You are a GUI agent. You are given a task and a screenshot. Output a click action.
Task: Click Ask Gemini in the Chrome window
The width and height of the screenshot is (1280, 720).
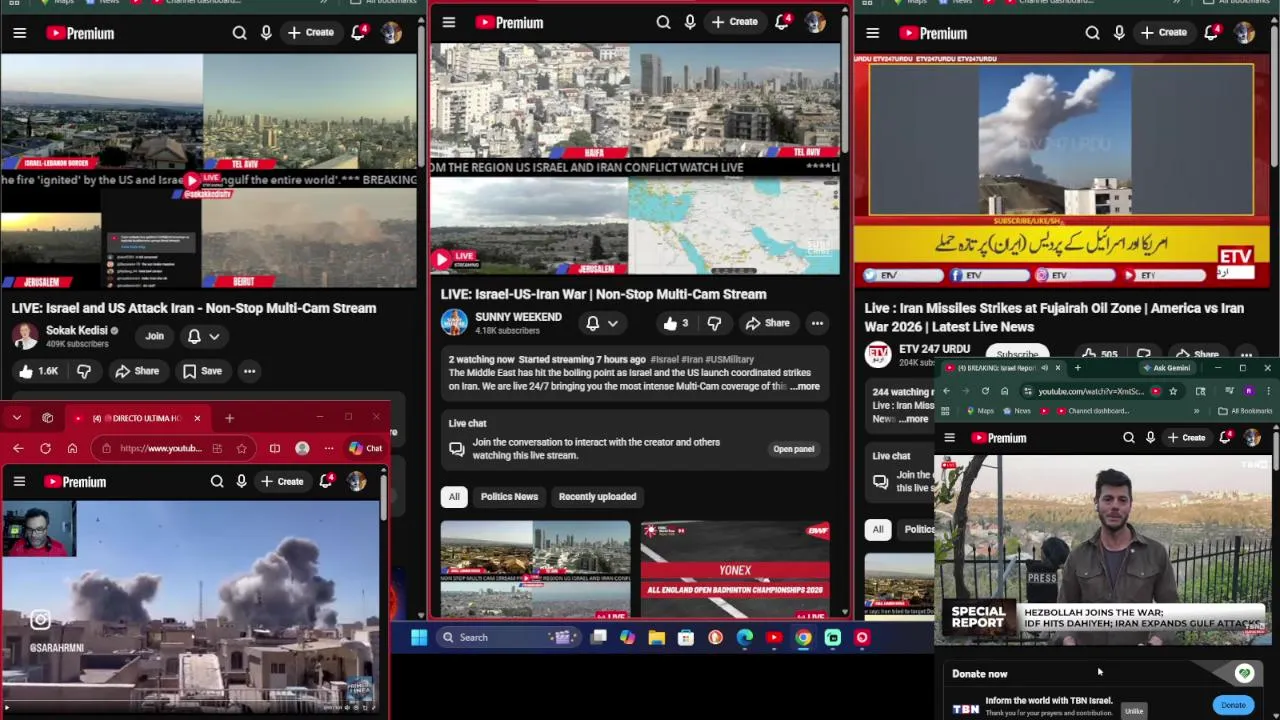1165,368
